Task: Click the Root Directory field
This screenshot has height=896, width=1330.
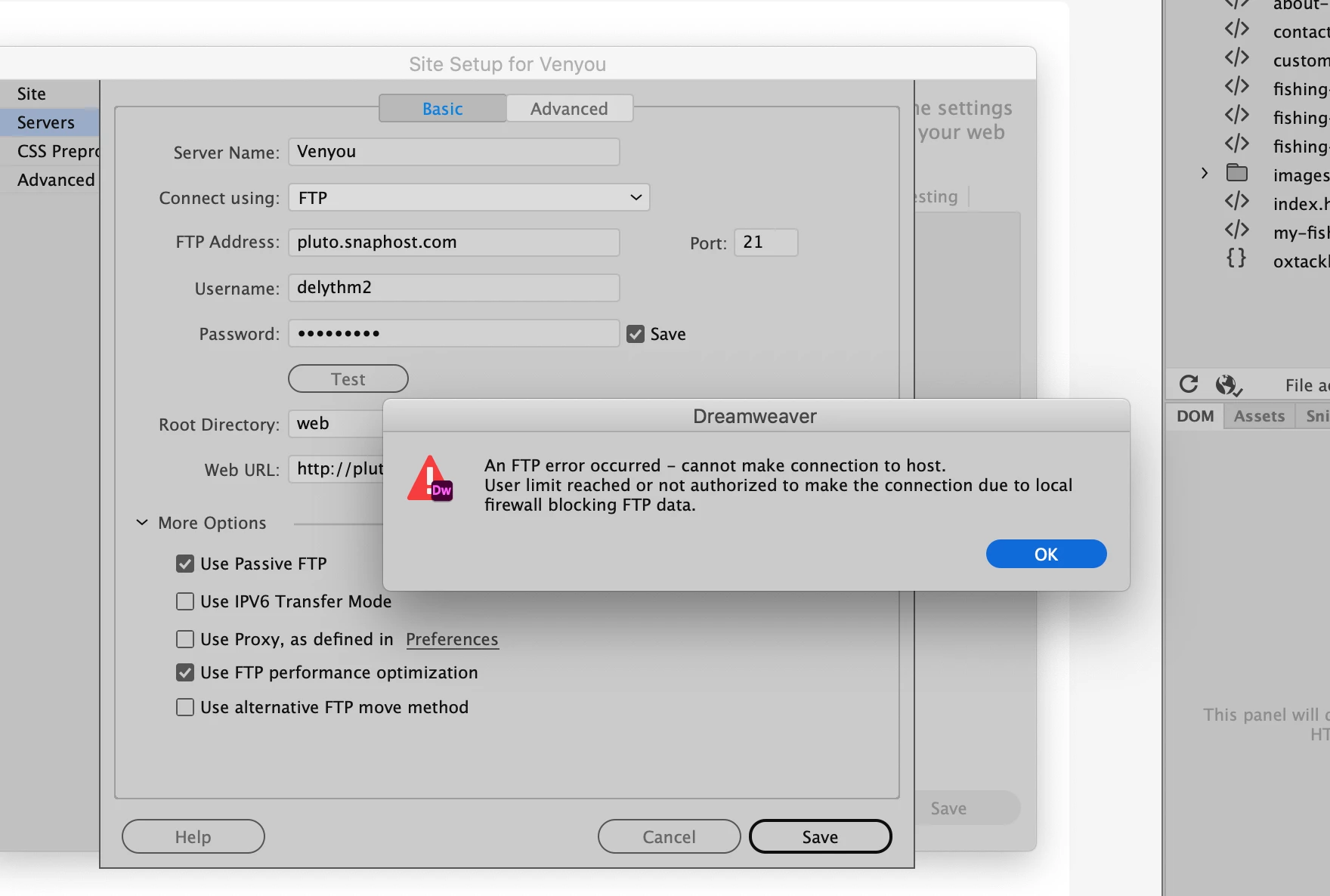Action: pyautogui.click(x=336, y=424)
